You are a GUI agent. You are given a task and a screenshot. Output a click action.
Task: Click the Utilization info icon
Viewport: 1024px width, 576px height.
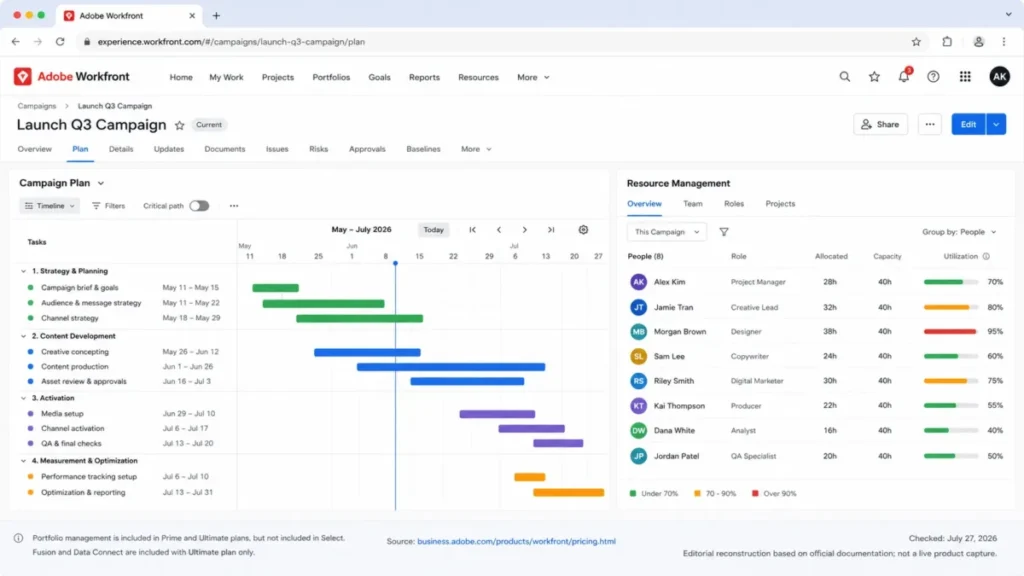coord(986,257)
